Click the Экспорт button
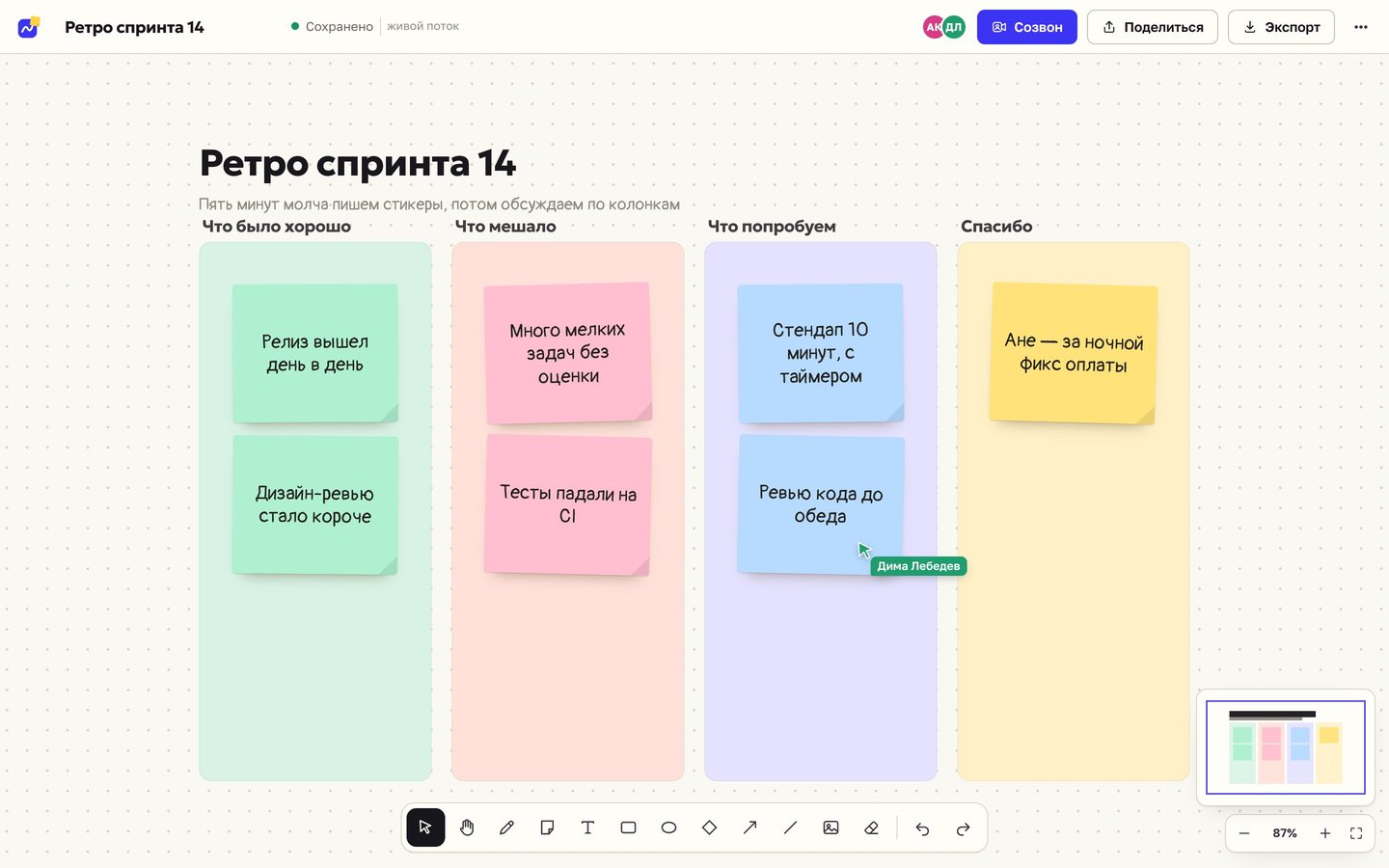This screenshot has height=868, width=1389. point(1281,27)
